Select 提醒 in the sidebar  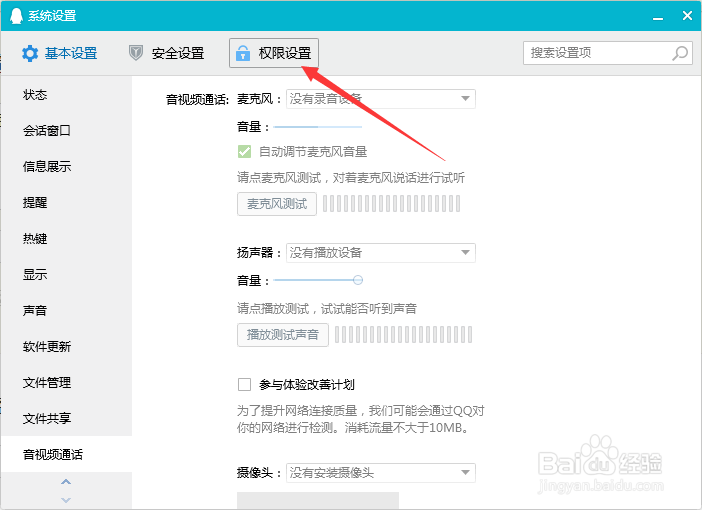point(66,203)
